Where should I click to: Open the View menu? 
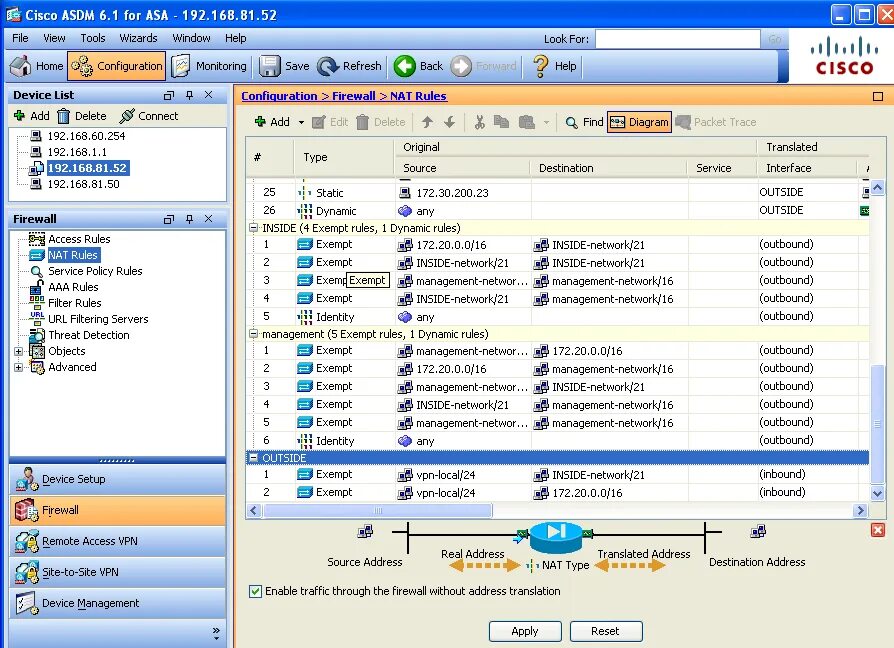[x=54, y=38]
